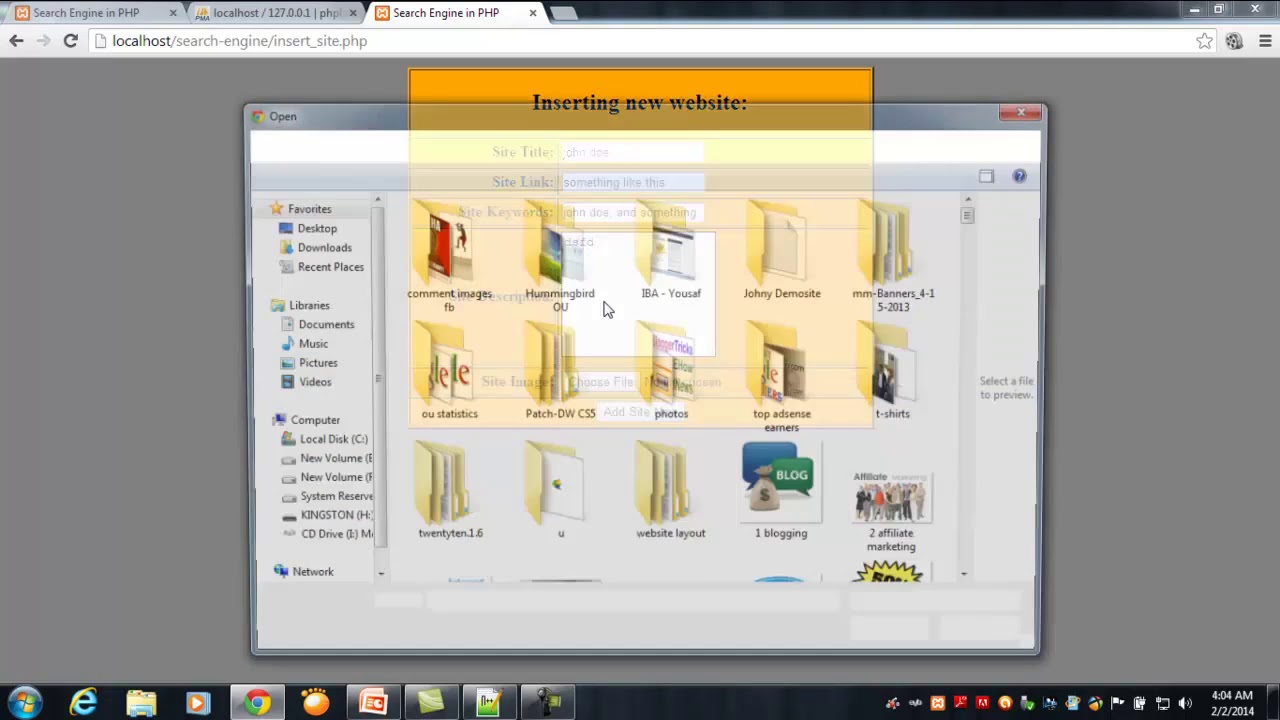Select Network in the navigation pane
This screenshot has width=1280, height=720.
coord(313,572)
